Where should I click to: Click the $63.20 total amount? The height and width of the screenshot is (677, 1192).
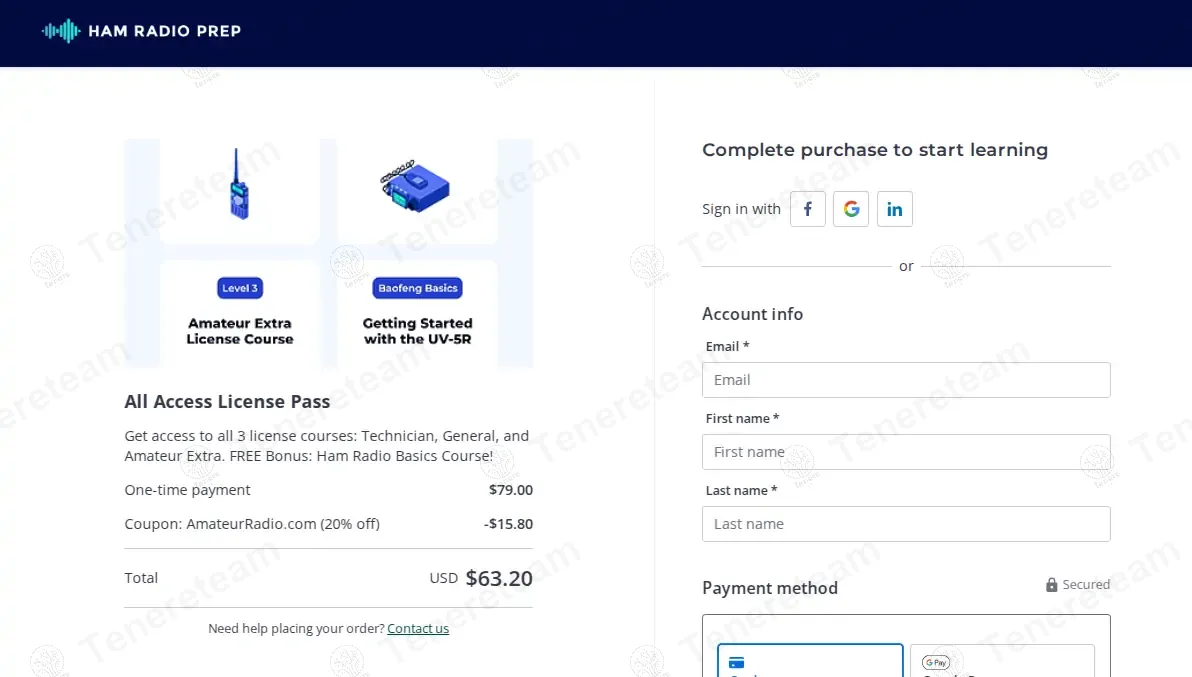(499, 578)
